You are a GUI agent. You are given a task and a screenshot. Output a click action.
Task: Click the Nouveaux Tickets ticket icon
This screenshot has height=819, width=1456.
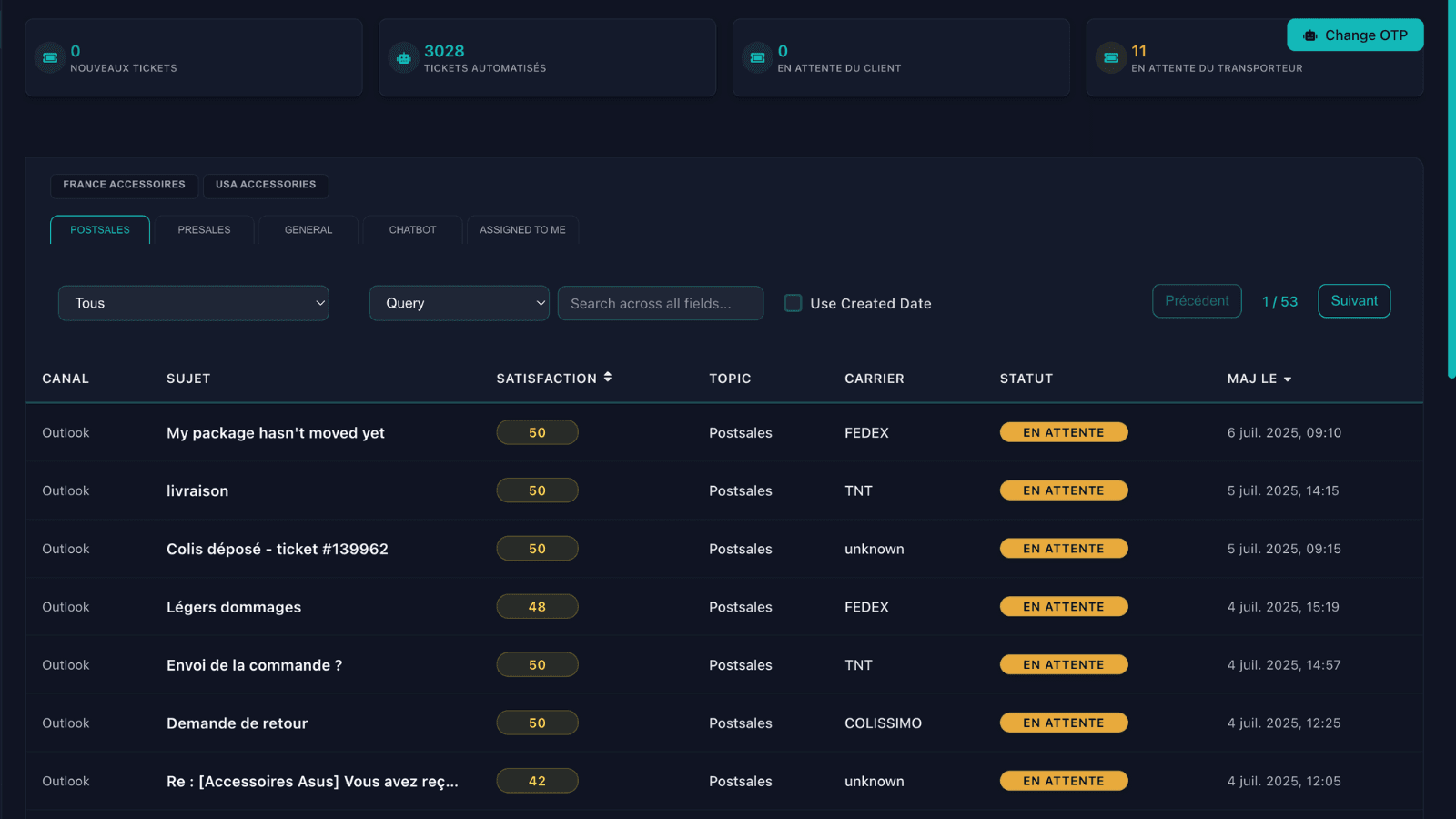coord(50,56)
